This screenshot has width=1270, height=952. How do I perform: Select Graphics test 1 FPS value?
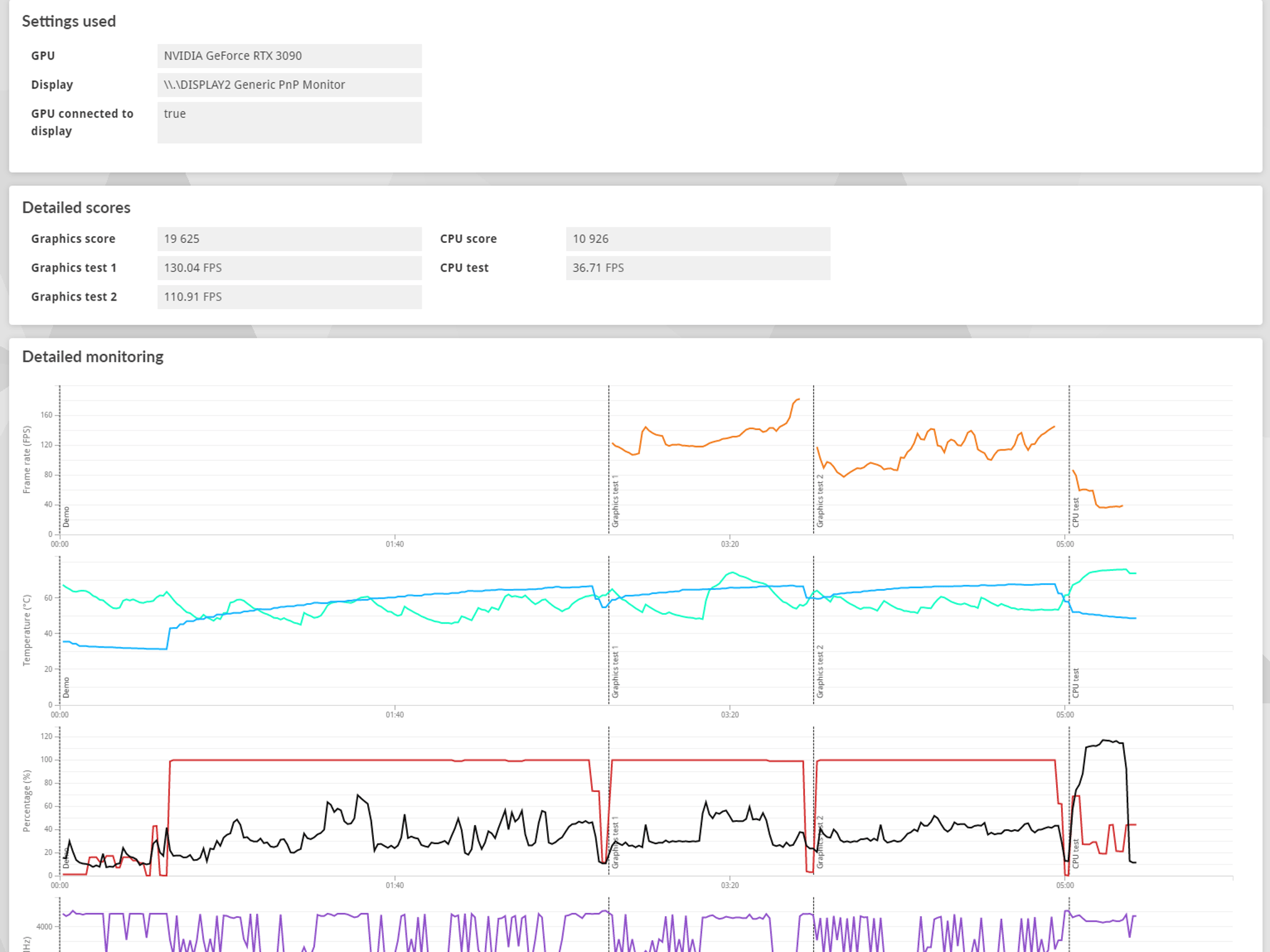[289, 268]
